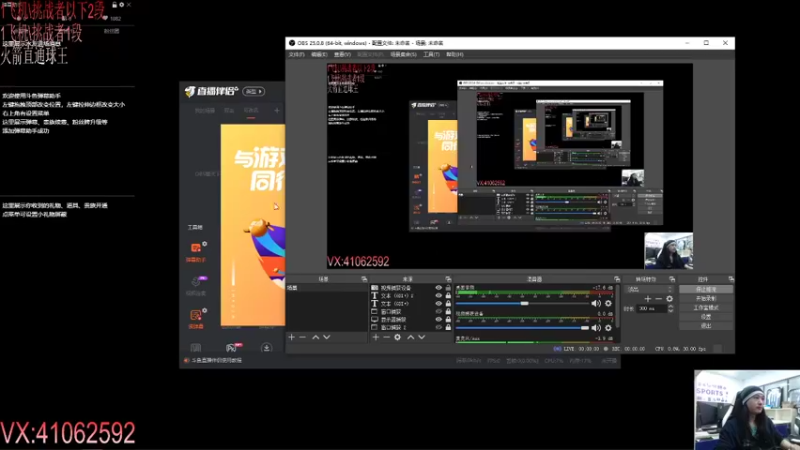Toggle visibility of display capture source
The width and height of the screenshot is (800, 450).
(x=438, y=319)
